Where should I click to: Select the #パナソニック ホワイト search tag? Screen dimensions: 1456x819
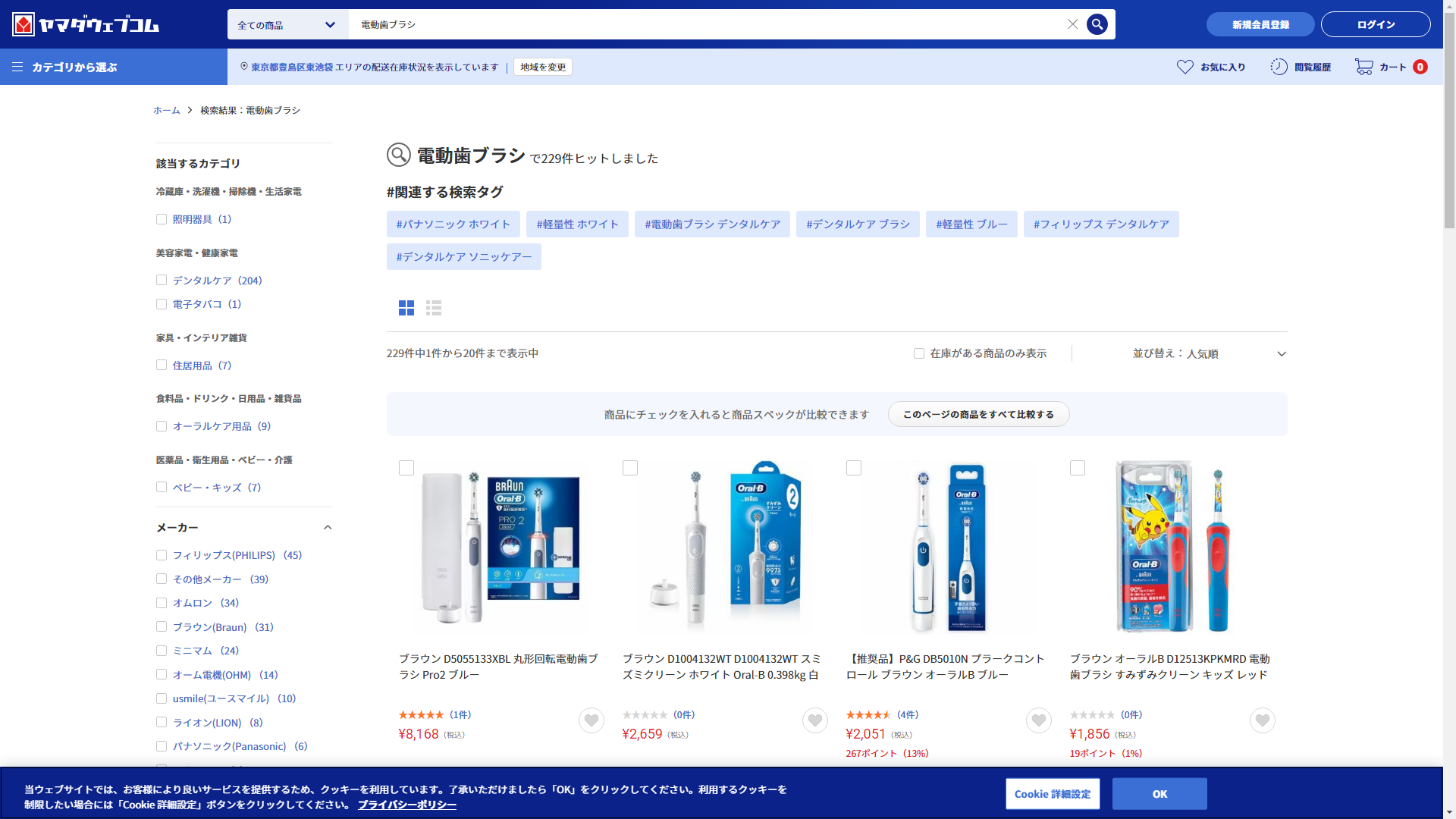453,224
